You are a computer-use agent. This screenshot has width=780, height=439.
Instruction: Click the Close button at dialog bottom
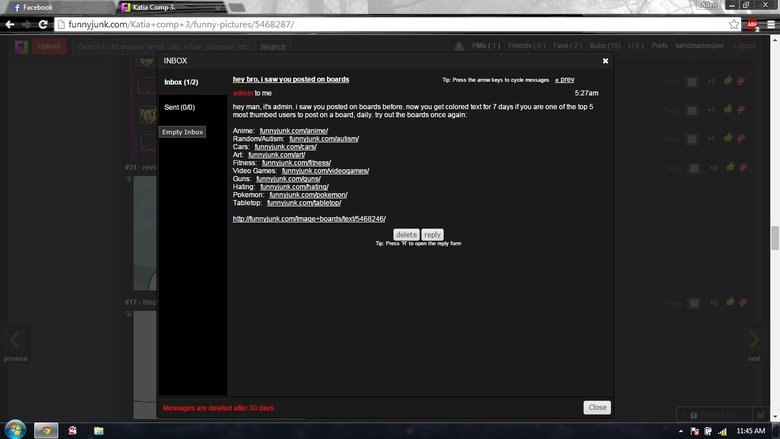(597, 407)
